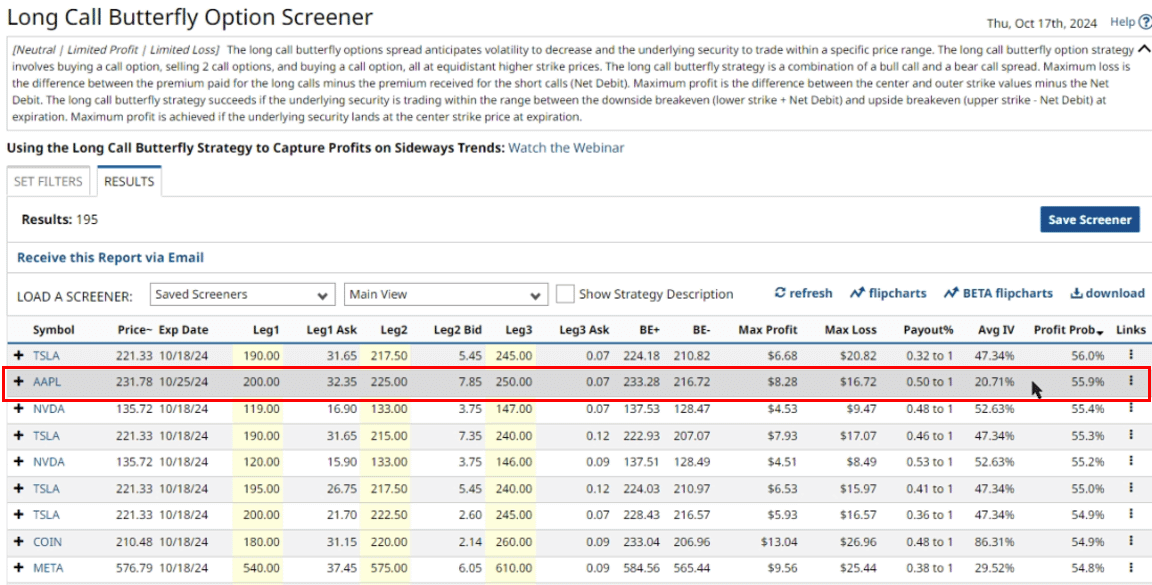The width and height of the screenshot is (1152, 585).
Task: Expand the AAPL row plus sign
Action: [18, 381]
